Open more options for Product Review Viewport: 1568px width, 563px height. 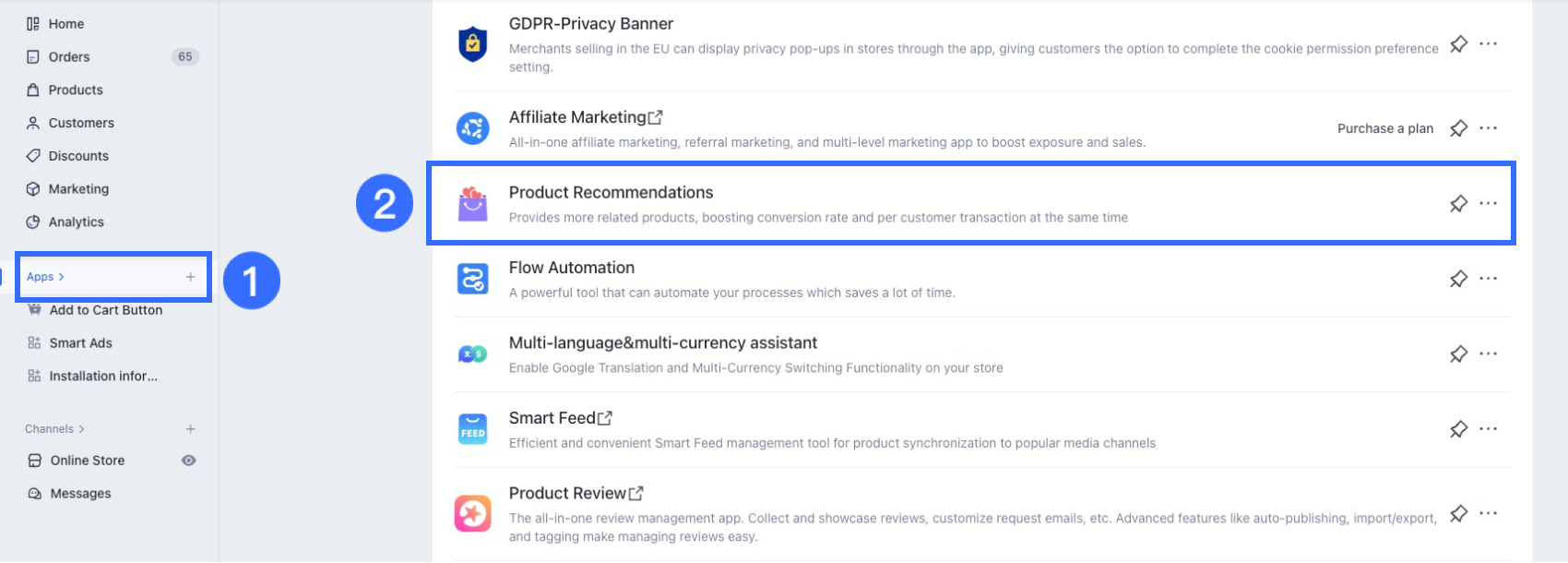pos(1489,513)
